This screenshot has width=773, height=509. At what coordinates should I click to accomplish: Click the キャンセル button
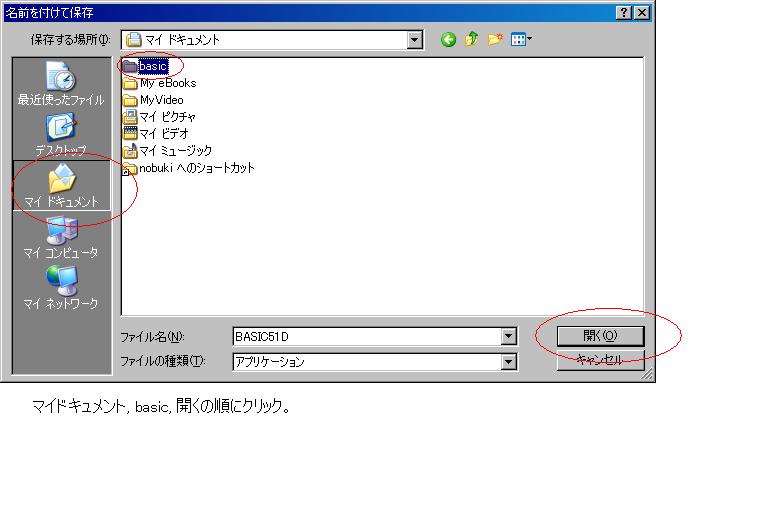(600, 360)
